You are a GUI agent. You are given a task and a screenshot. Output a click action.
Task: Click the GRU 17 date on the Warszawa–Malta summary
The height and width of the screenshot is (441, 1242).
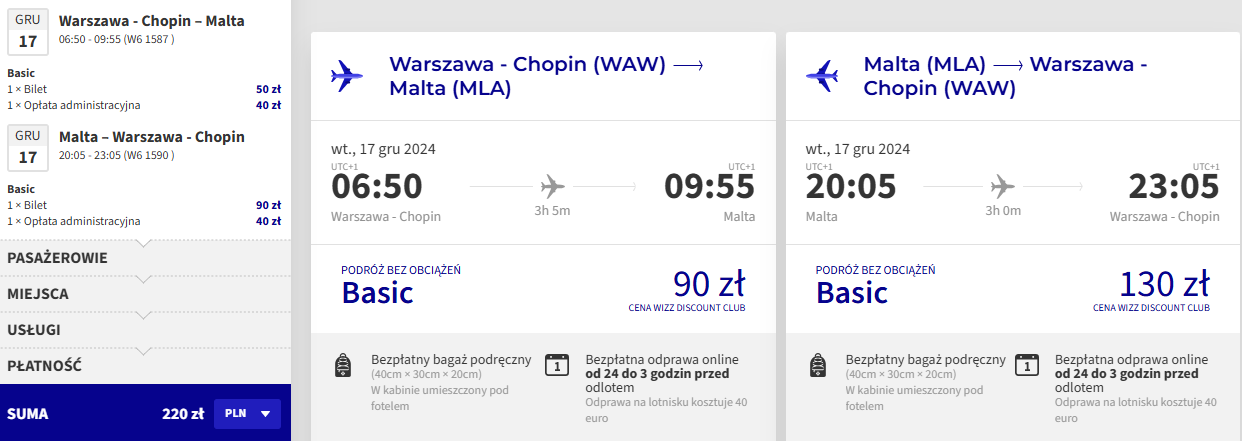[28, 30]
